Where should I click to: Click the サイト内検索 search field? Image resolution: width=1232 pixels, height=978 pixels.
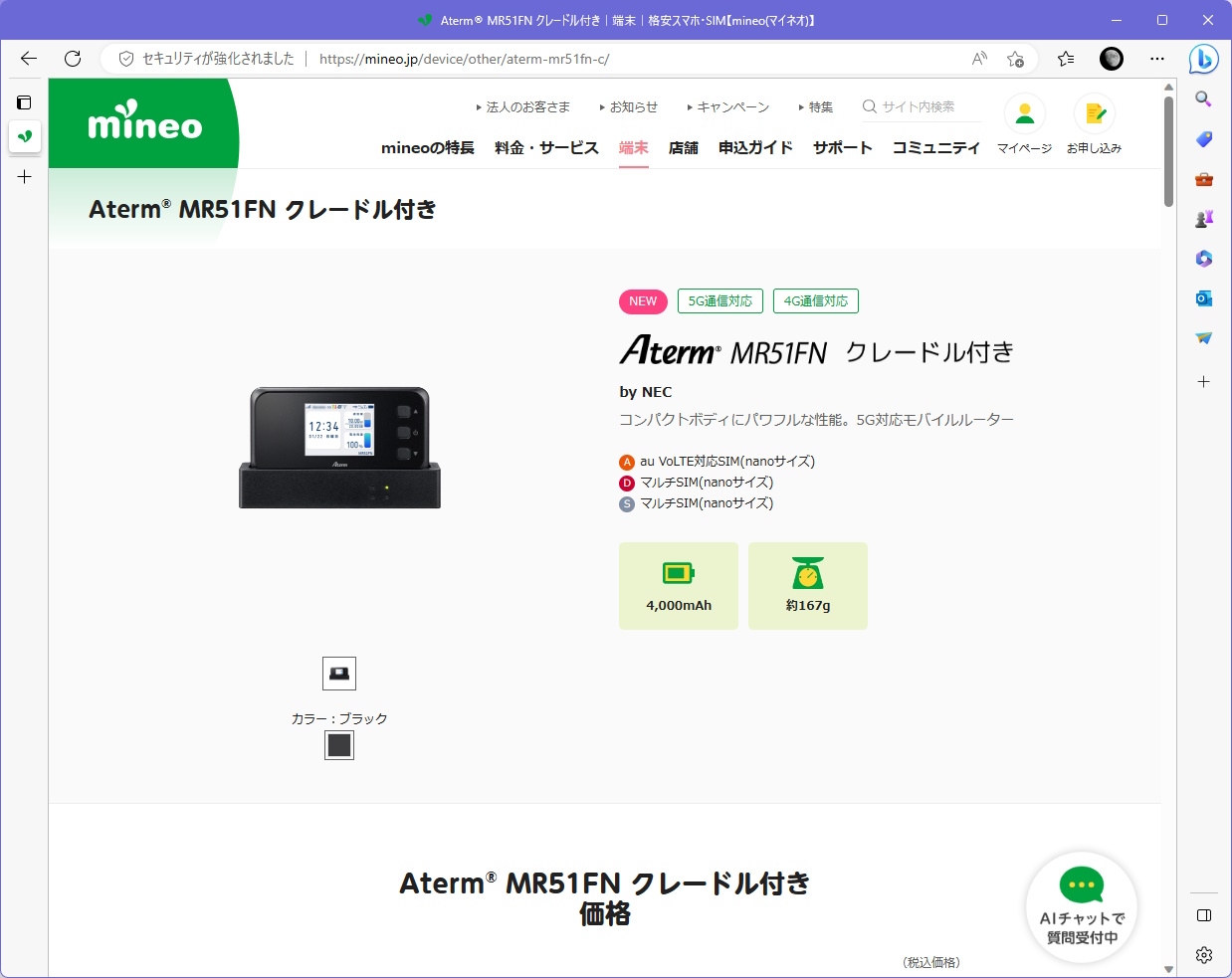pos(922,107)
